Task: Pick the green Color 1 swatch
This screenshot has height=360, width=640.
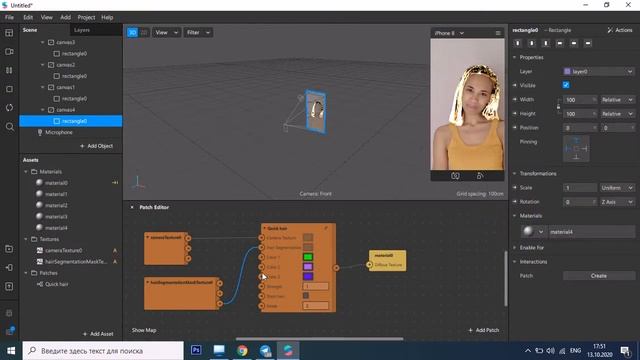Action: tap(308, 257)
